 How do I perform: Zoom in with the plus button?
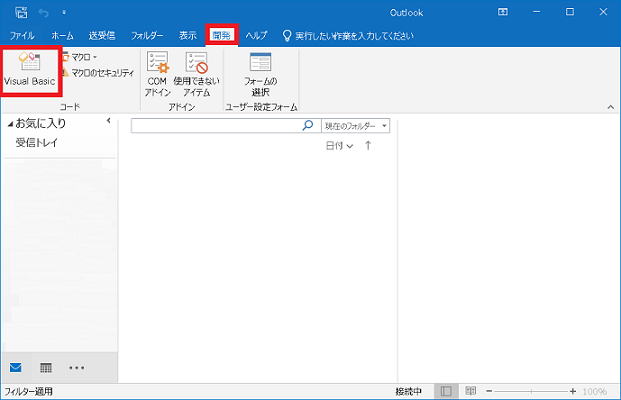click(573, 391)
